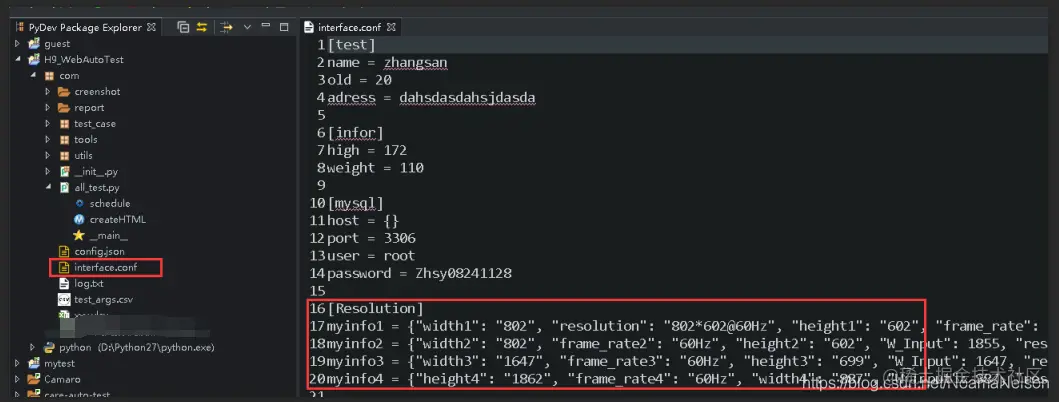Select the PyDev Package Explorer tab
Image resolution: width=1059 pixels, height=402 pixels.
coord(85,27)
